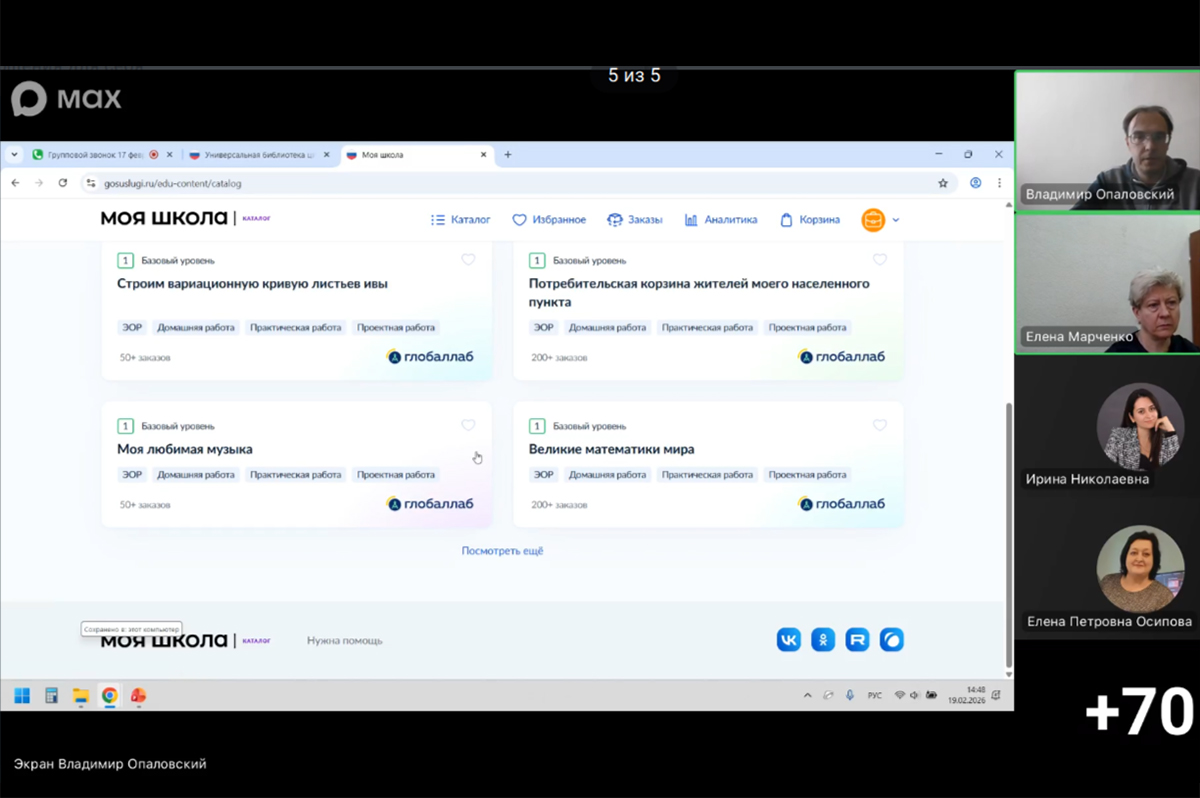Open Строим вариационную кривую листьев ивы

pyautogui.click(x=252, y=283)
